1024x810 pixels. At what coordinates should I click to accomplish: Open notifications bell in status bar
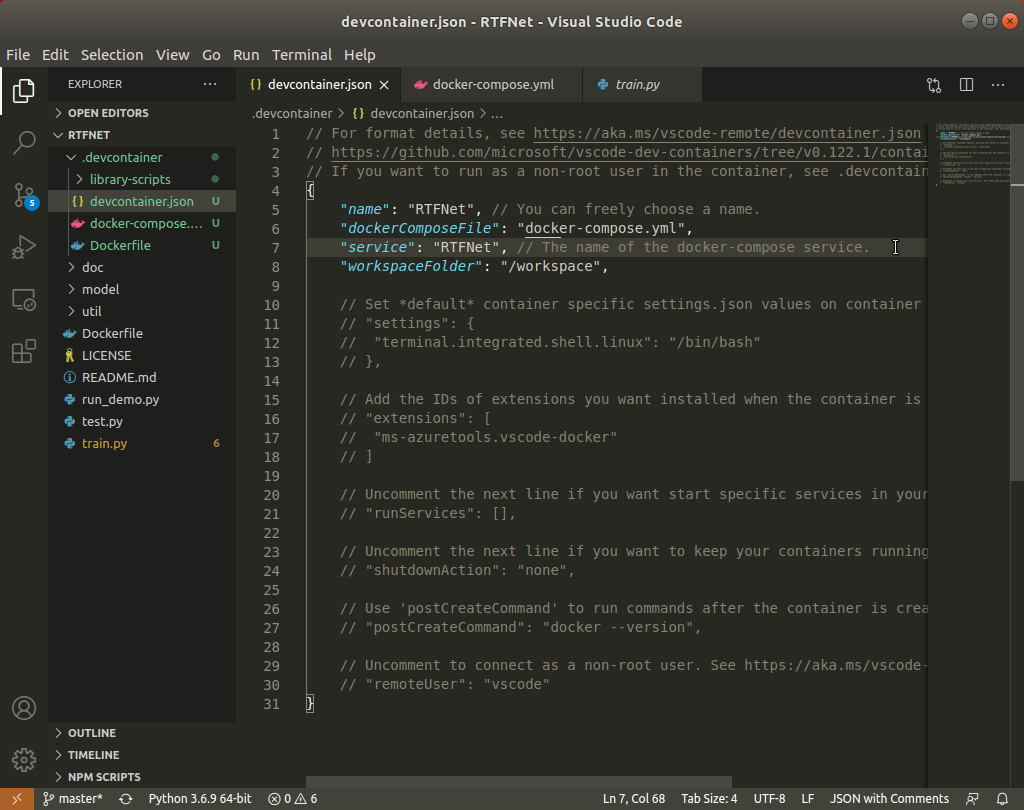coord(1002,799)
